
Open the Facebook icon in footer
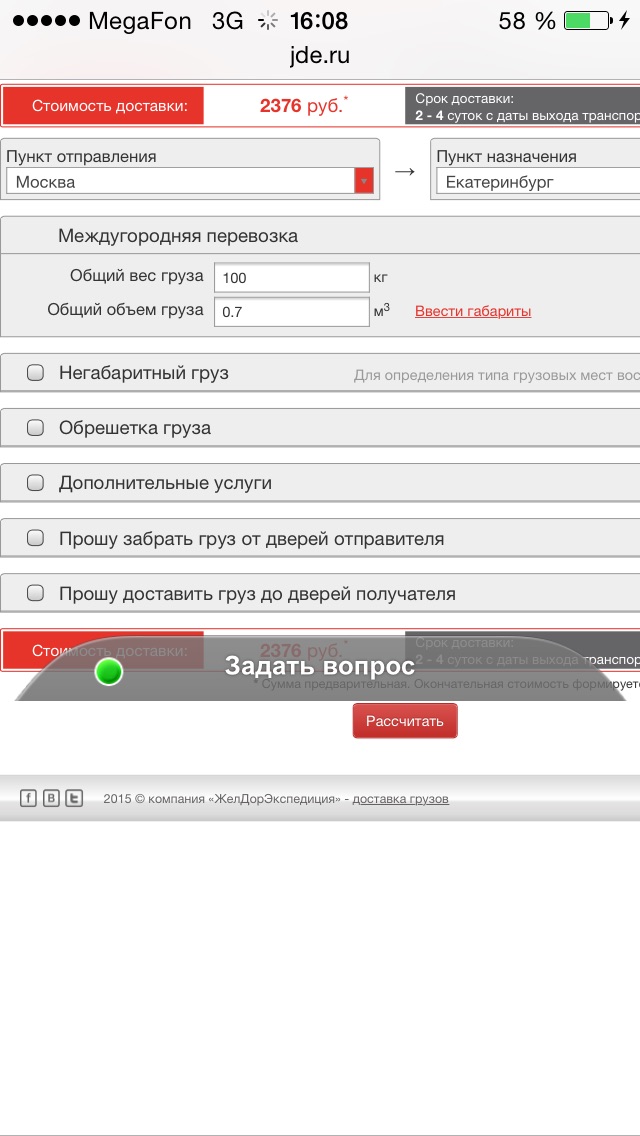29,798
